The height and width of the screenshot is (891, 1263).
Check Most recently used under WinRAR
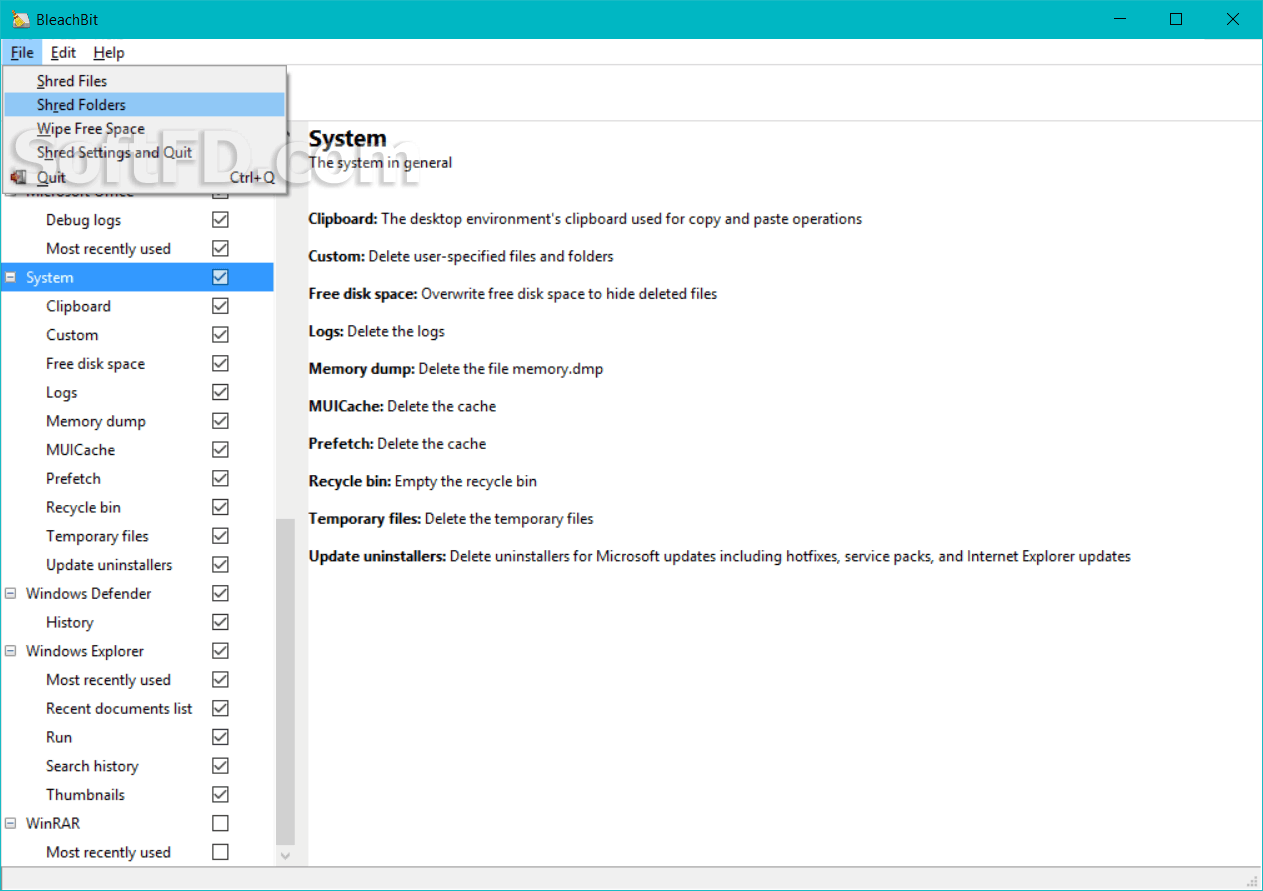click(221, 852)
